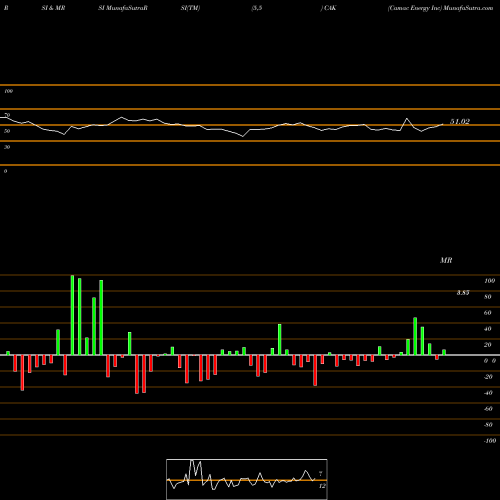The image size is (500, 500).
Task: Open the mini overview chart at bottom
Action: click(247, 479)
